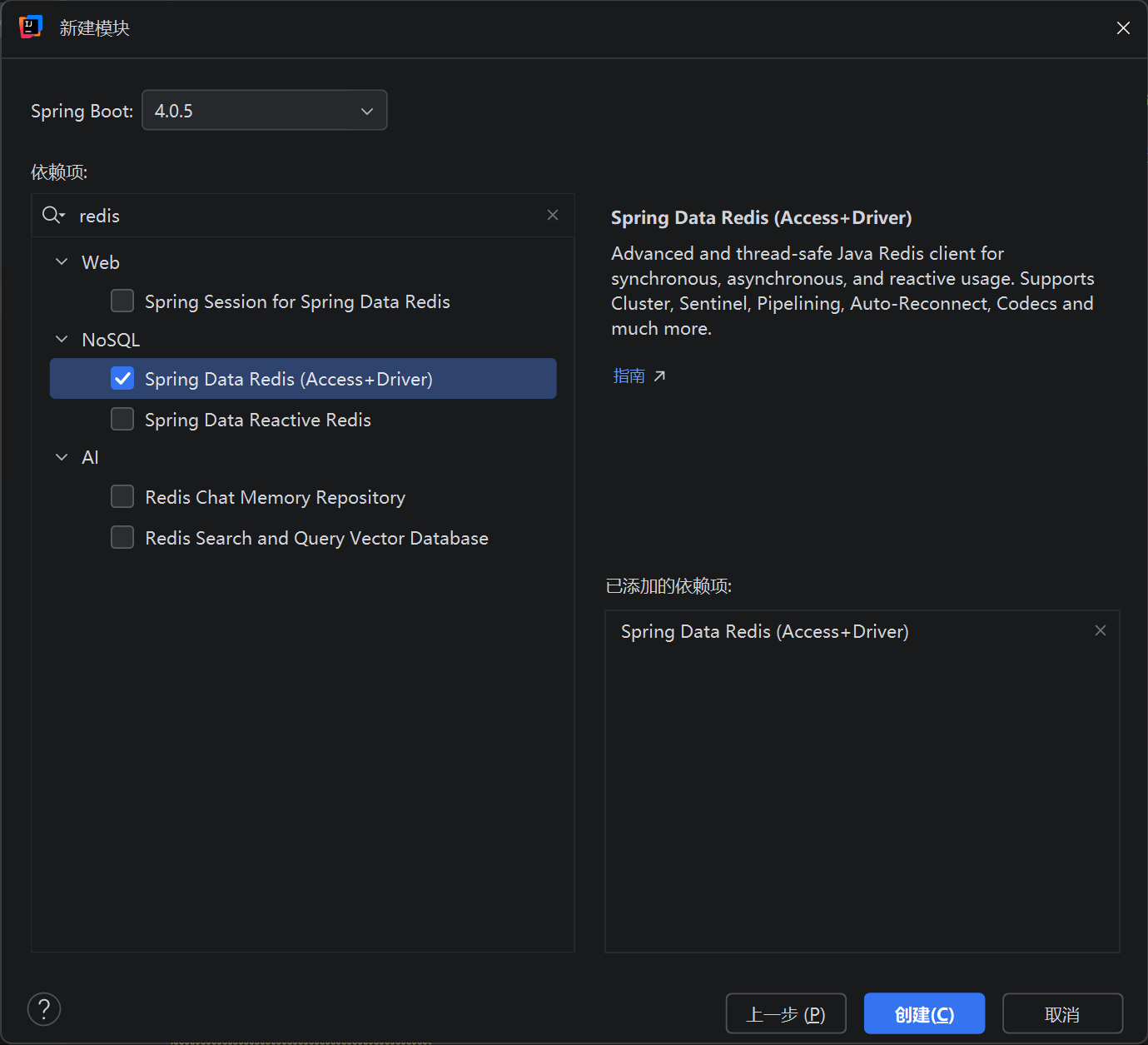Check Spring Session for Spring Data Redis
The width and height of the screenshot is (1148, 1045).
pyautogui.click(x=122, y=301)
